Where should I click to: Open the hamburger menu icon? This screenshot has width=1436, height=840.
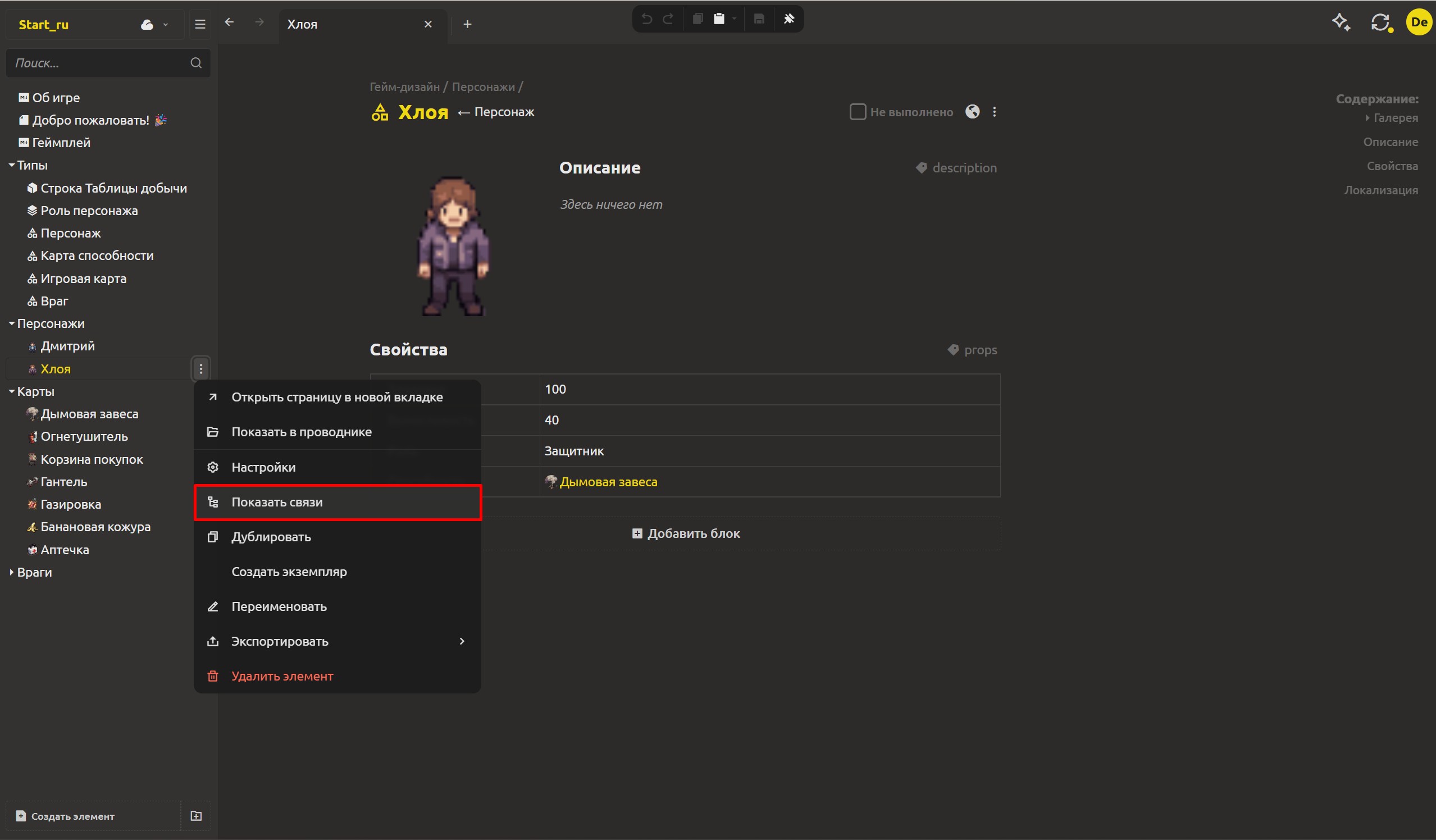point(199,24)
